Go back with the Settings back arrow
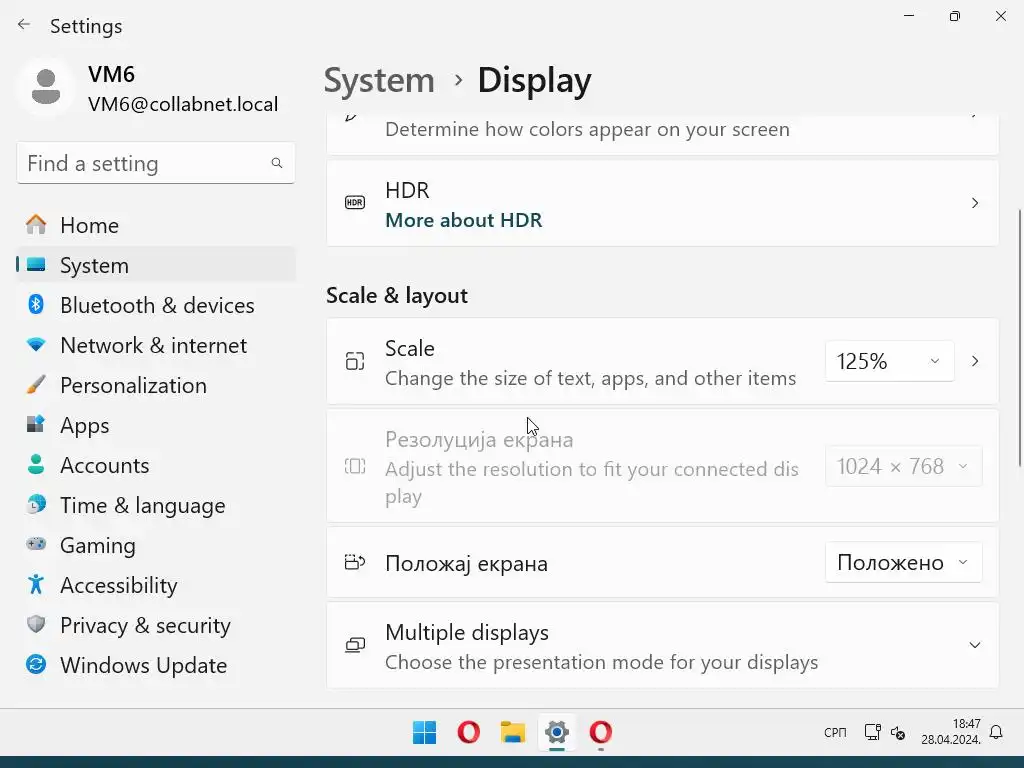This screenshot has width=1024, height=768. coord(24,25)
